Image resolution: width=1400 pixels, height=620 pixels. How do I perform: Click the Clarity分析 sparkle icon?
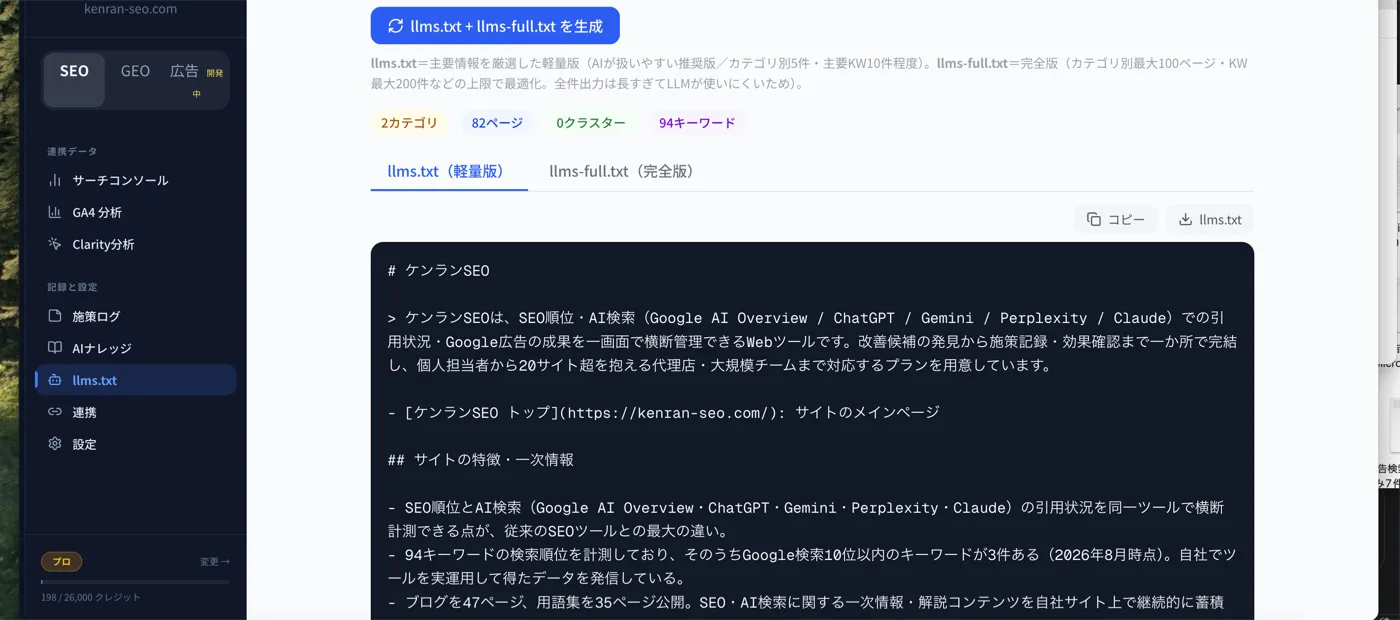pyautogui.click(x=55, y=244)
